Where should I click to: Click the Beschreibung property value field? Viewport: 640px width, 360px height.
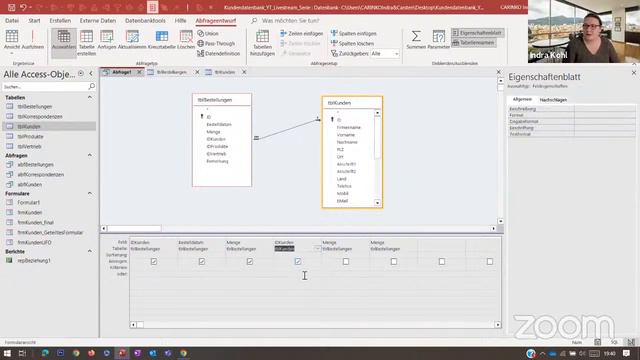tap(604, 109)
